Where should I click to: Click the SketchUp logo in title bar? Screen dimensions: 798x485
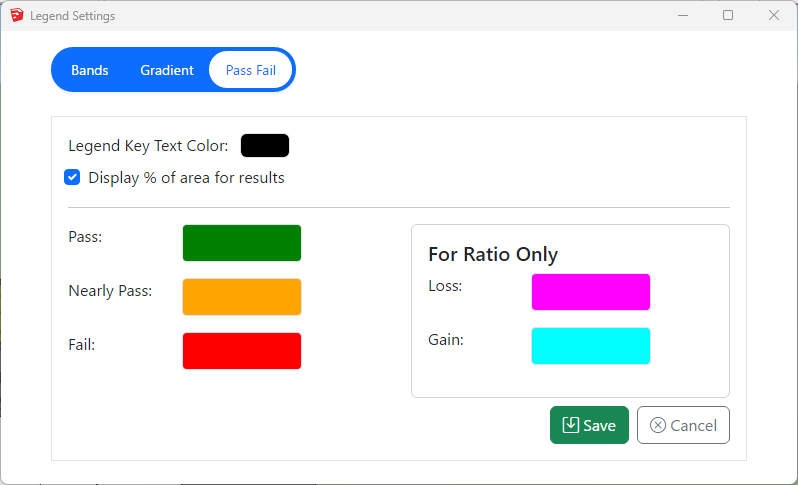(x=16, y=15)
